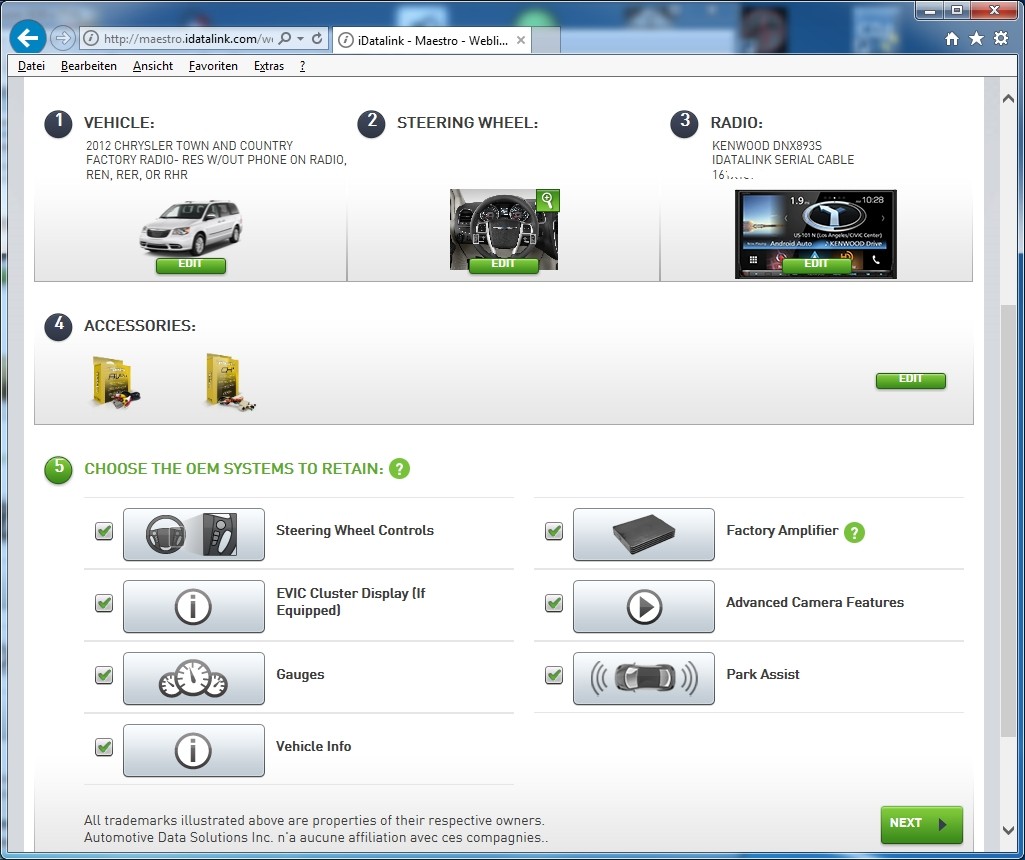This screenshot has height=860, width=1025.
Task: Click the Vehicle Info icon button
Action: (194, 750)
